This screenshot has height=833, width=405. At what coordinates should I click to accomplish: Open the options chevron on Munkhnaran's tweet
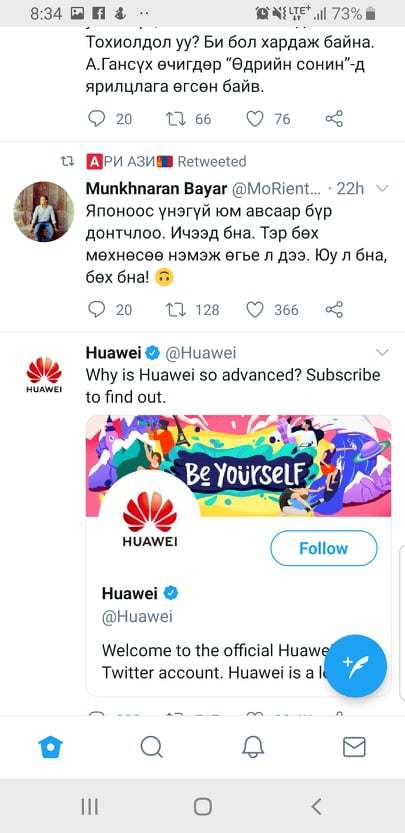[x=382, y=189]
